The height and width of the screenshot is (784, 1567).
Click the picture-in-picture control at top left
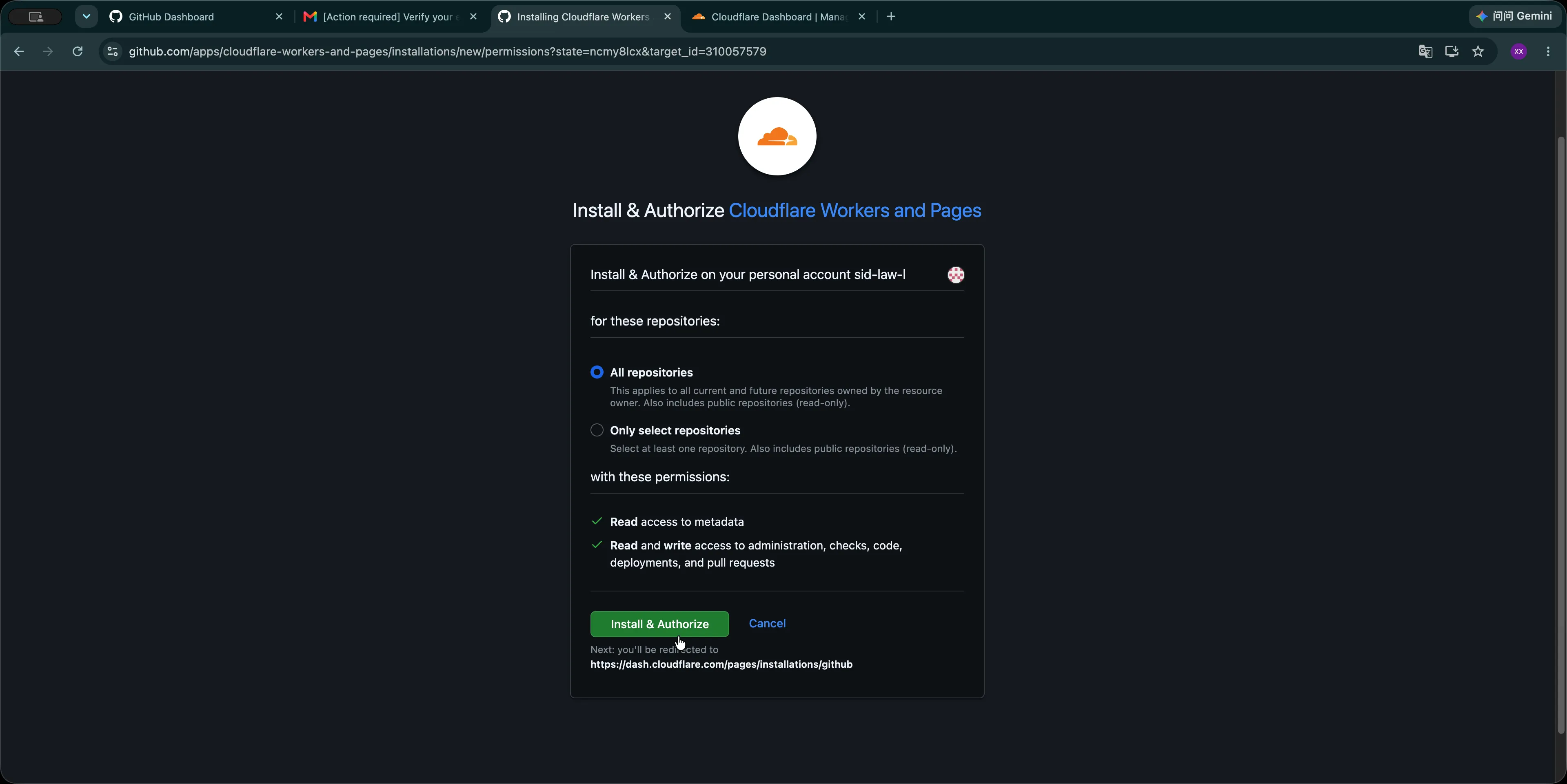pos(35,16)
